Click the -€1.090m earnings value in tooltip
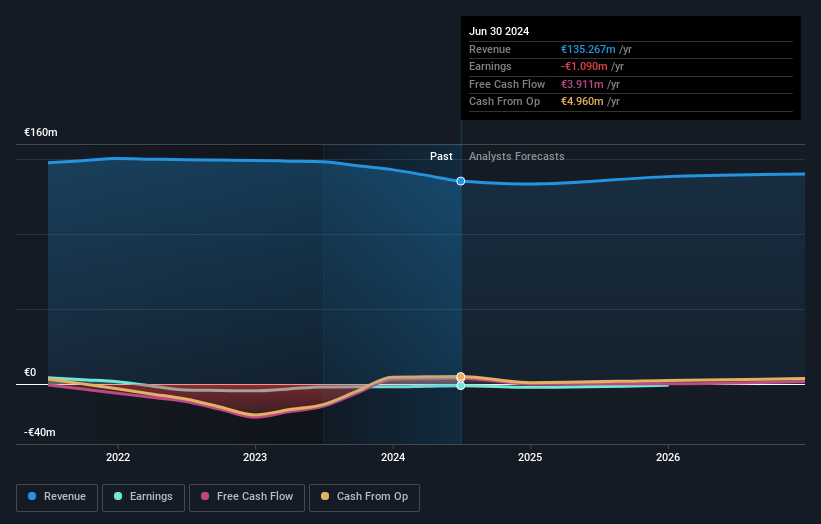The height and width of the screenshot is (524, 821). [x=584, y=66]
